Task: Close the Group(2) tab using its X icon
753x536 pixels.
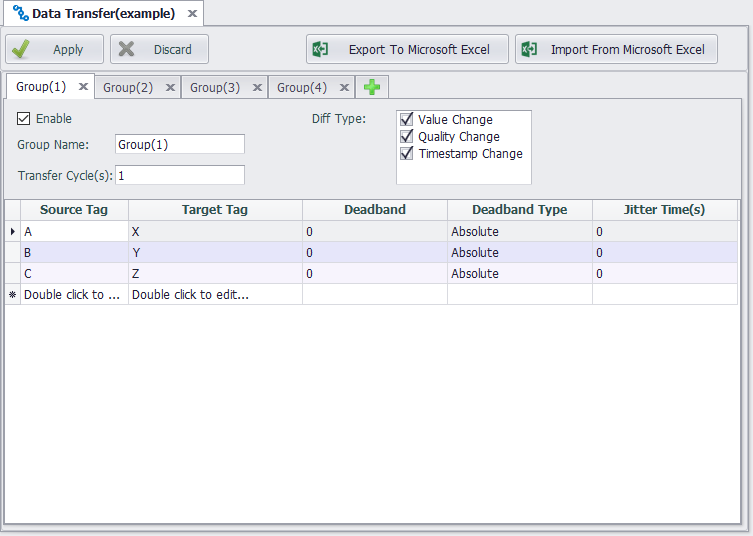Action: tap(170, 88)
